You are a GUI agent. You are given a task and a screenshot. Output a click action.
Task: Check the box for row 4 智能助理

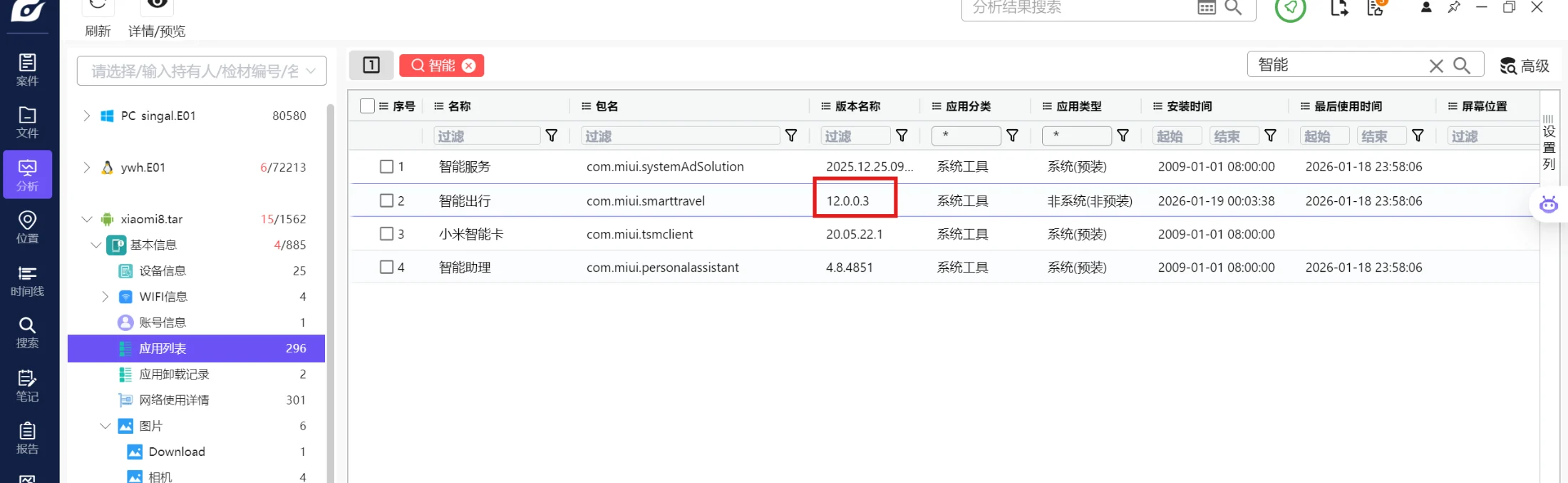[x=386, y=267]
